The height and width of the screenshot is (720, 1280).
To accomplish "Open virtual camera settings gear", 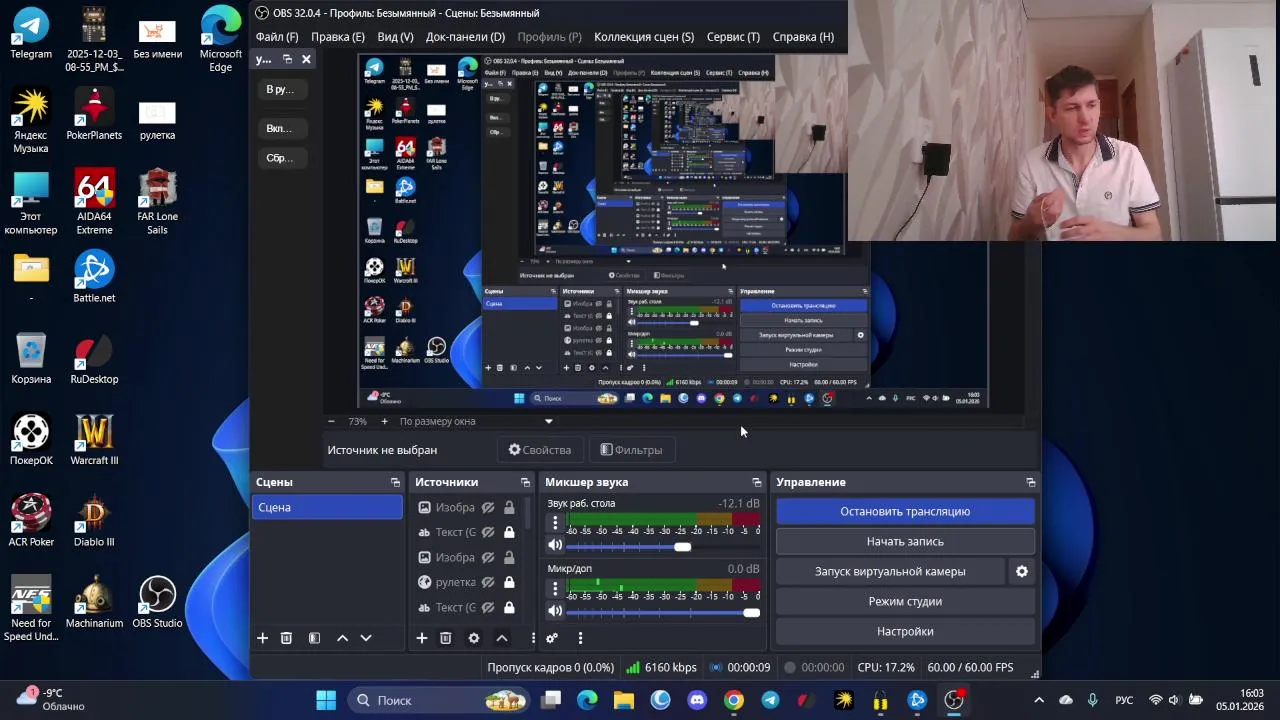I will coord(1022,571).
